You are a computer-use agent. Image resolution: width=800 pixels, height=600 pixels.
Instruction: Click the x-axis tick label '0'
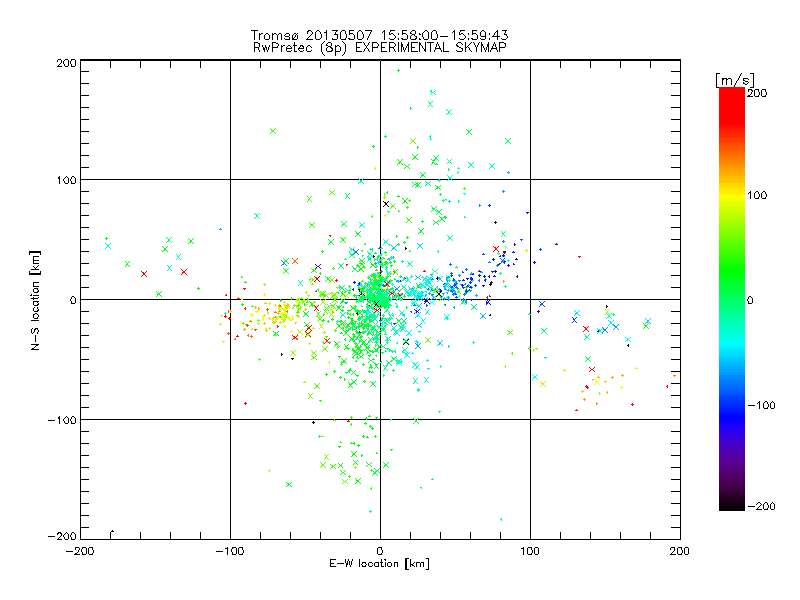pyautogui.click(x=380, y=551)
